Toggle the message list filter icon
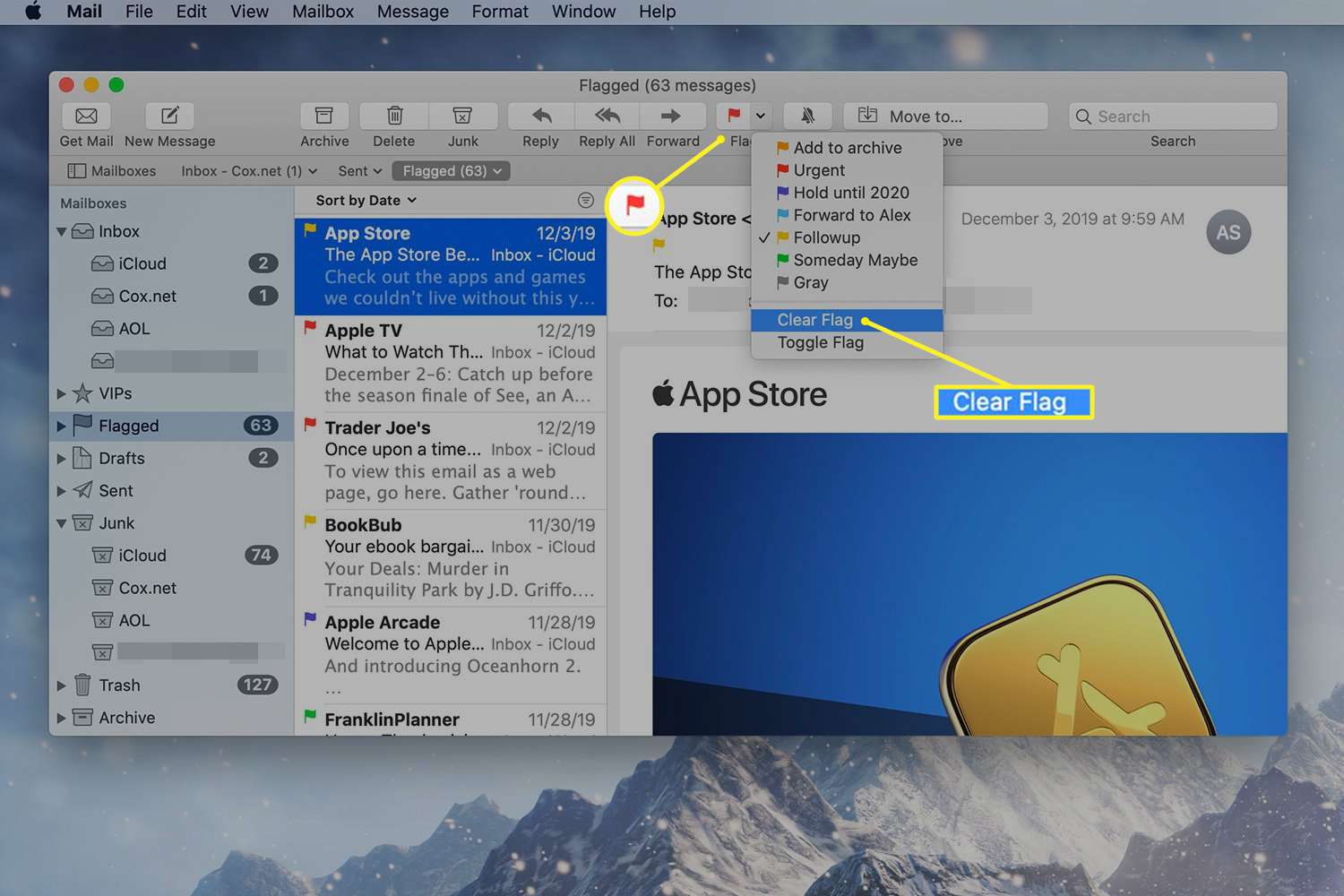The image size is (1344, 896). [585, 200]
